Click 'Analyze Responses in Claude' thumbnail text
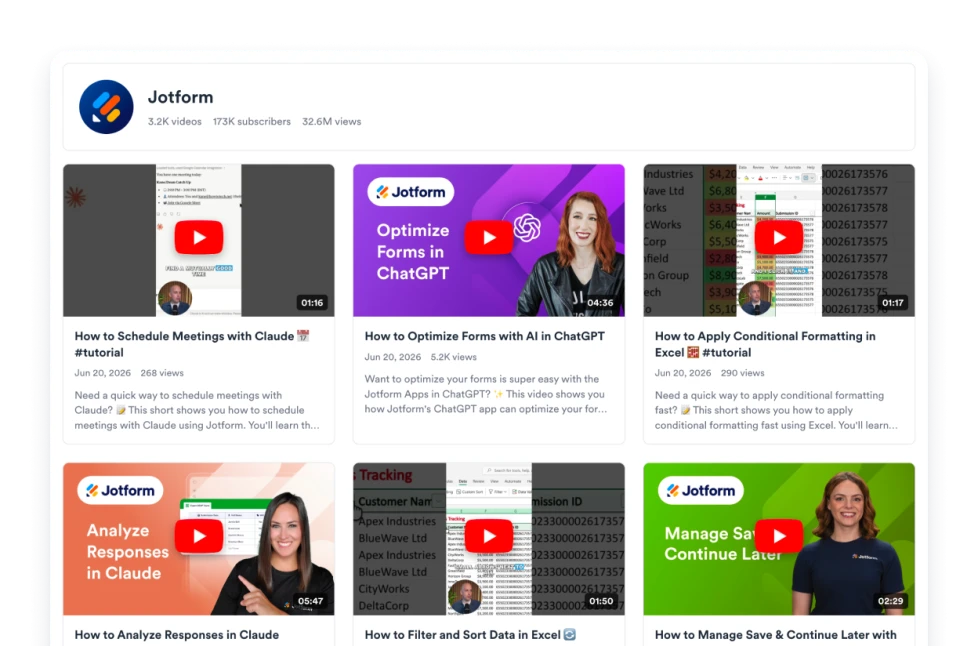The width and height of the screenshot is (978, 646). point(127,552)
